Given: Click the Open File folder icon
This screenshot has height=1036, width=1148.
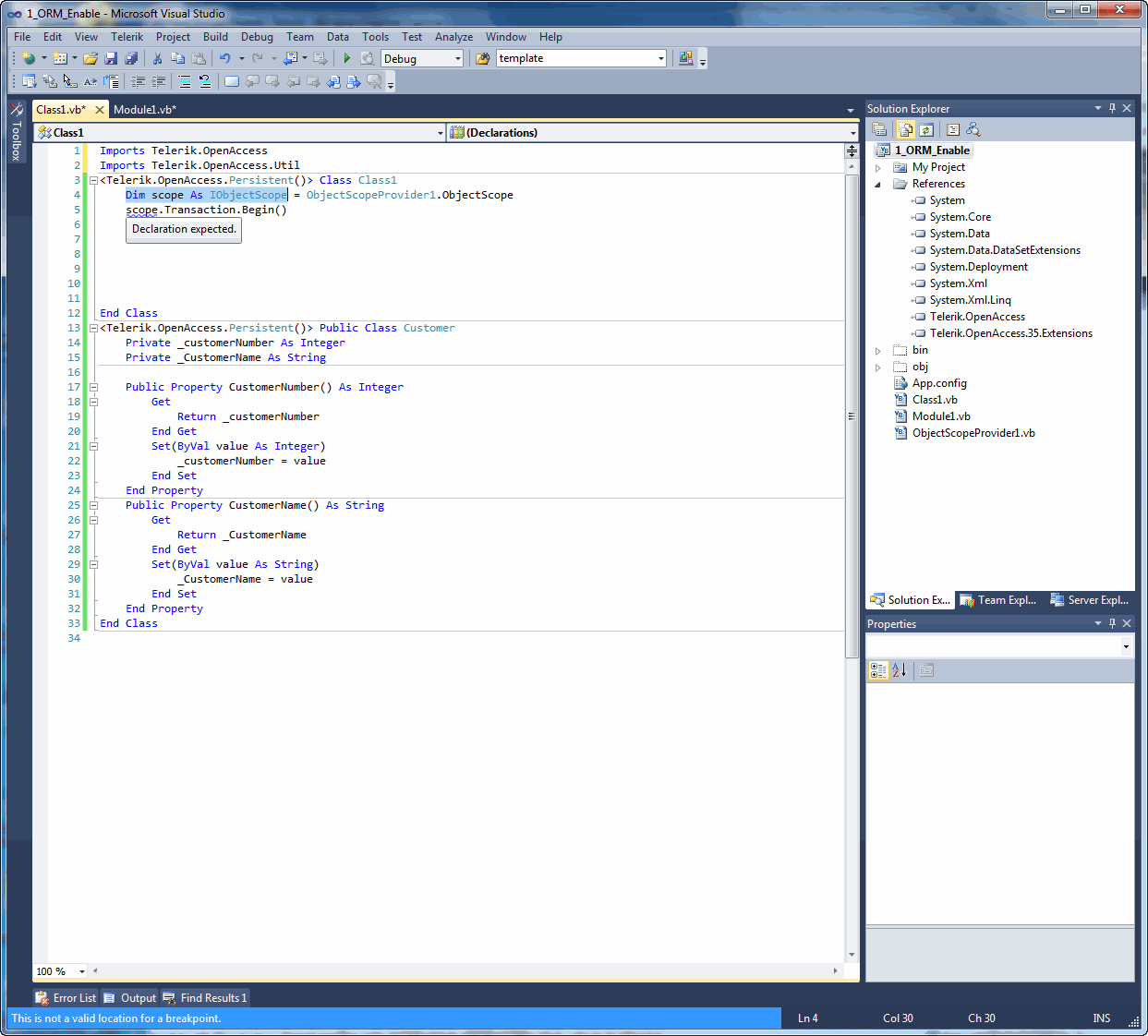Looking at the screenshot, I should (91, 58).
